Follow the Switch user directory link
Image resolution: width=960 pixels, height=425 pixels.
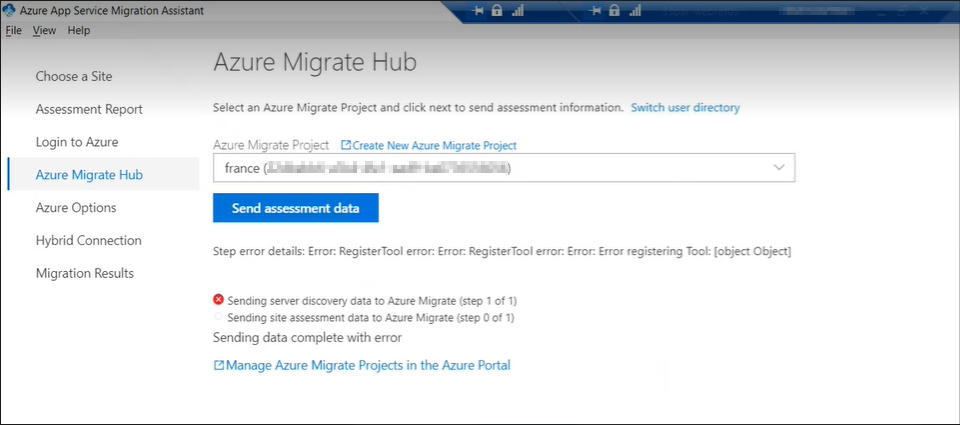coord(685,107)
